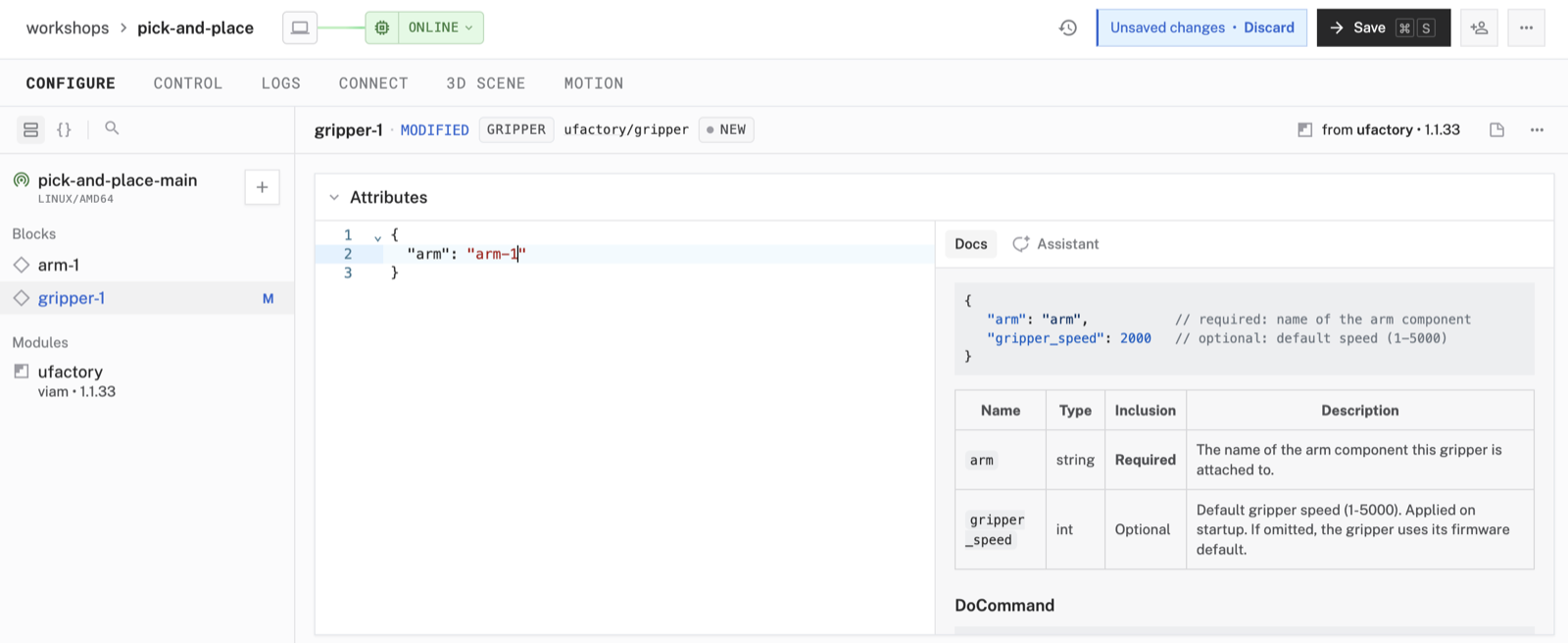Click workshops in breadcrumb

(68, 27)
